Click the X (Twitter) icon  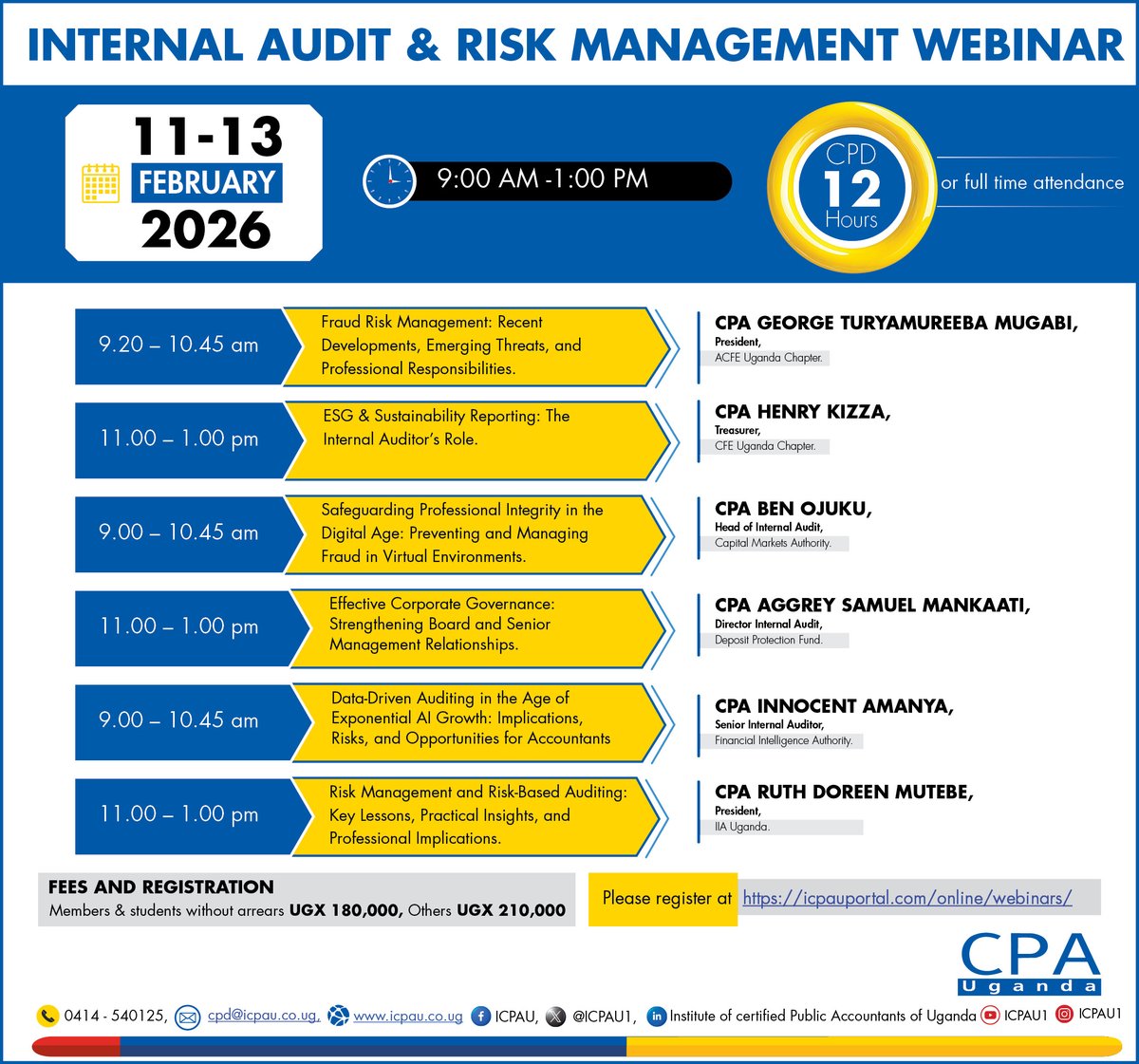click(555, 1016)
